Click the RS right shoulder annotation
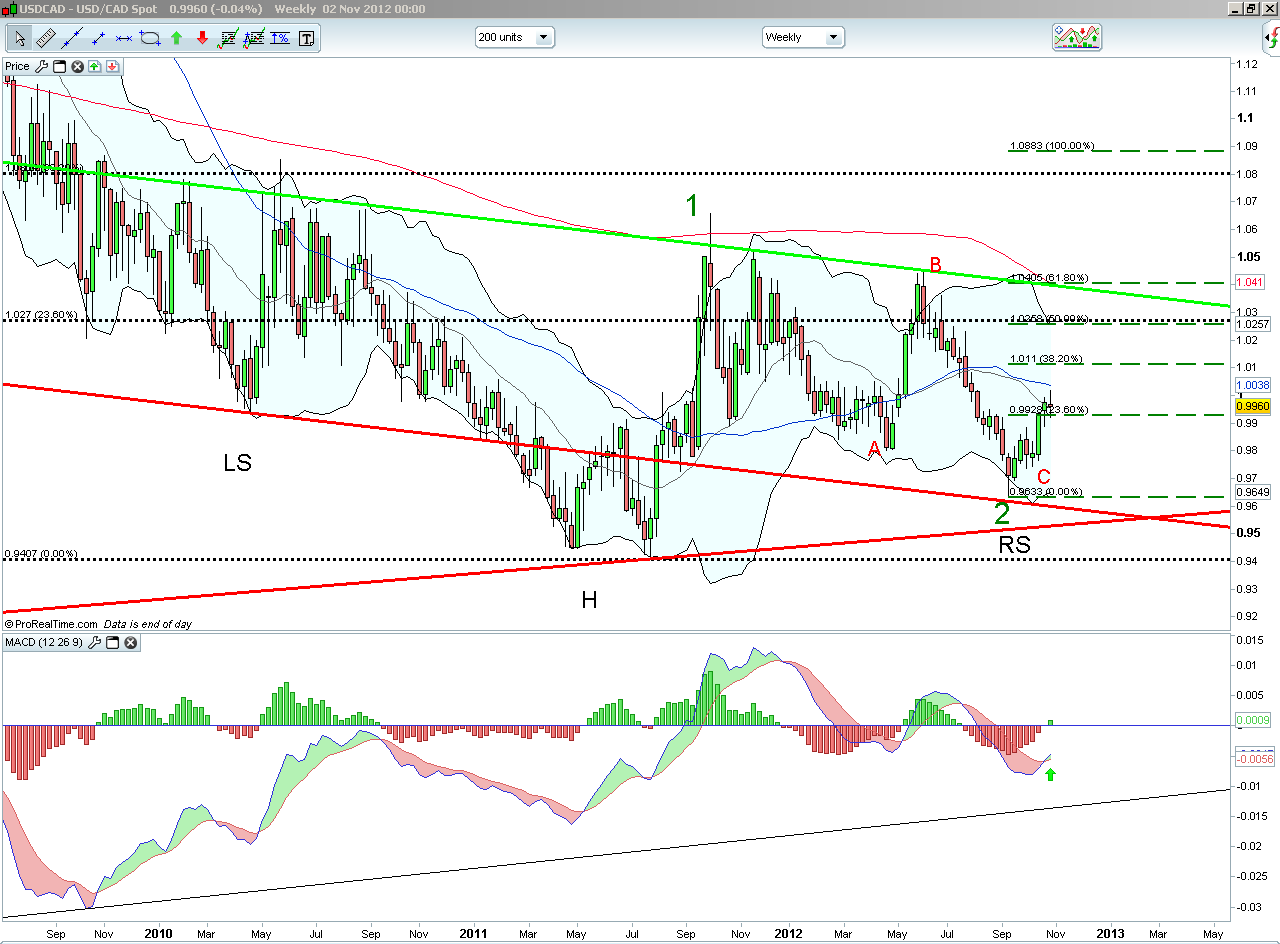Viewport: 1280px width, 944px height. click(x=1015, y=545)
